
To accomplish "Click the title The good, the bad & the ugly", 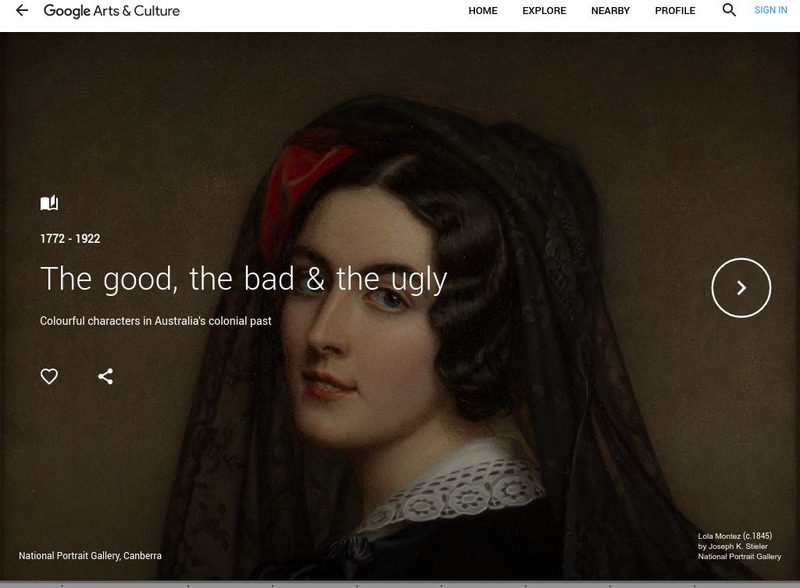I will [x=243, y=279].
